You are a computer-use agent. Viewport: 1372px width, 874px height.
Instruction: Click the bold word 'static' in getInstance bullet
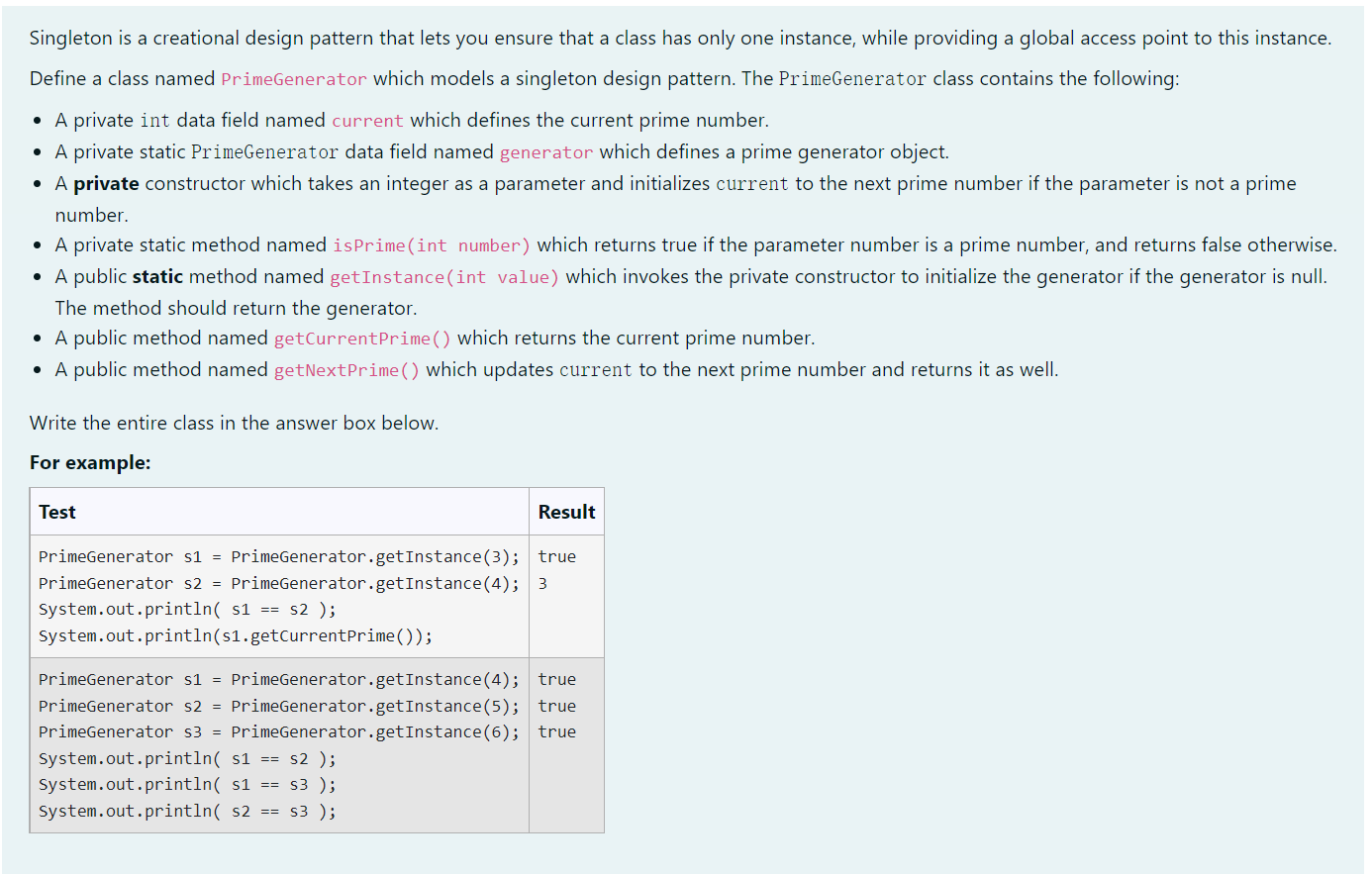click(157, 277)
